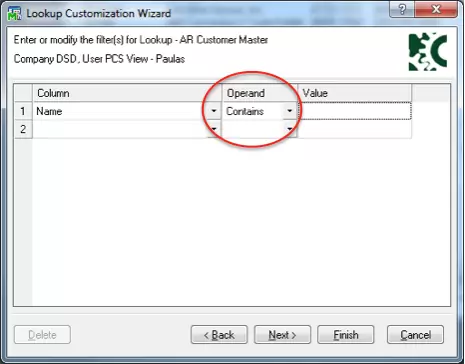Open help with the question mark button
Image resolution: width=465 pixels, height=364 pixels.
[402, 9]
